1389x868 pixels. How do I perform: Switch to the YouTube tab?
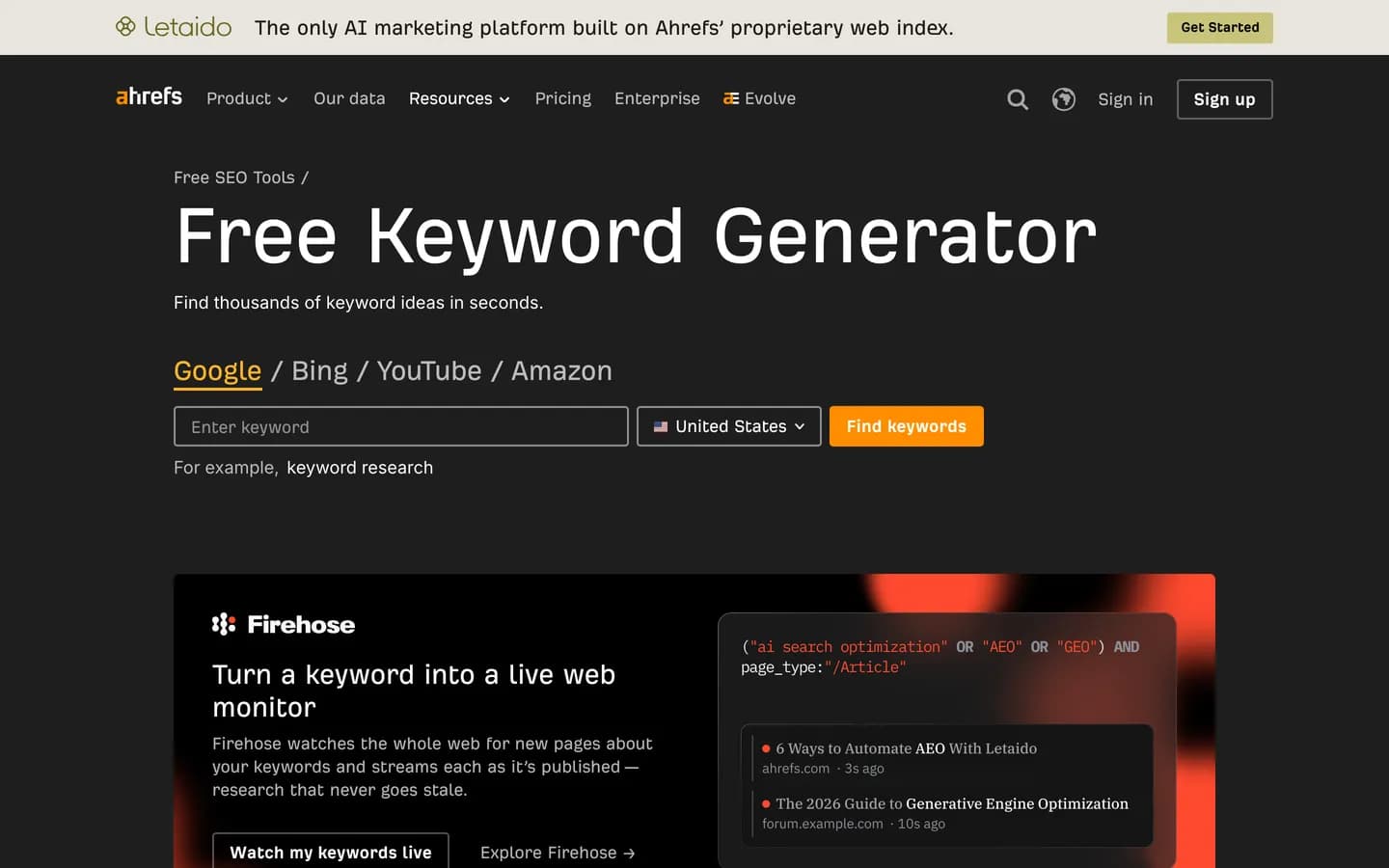[x=429, y=371]
